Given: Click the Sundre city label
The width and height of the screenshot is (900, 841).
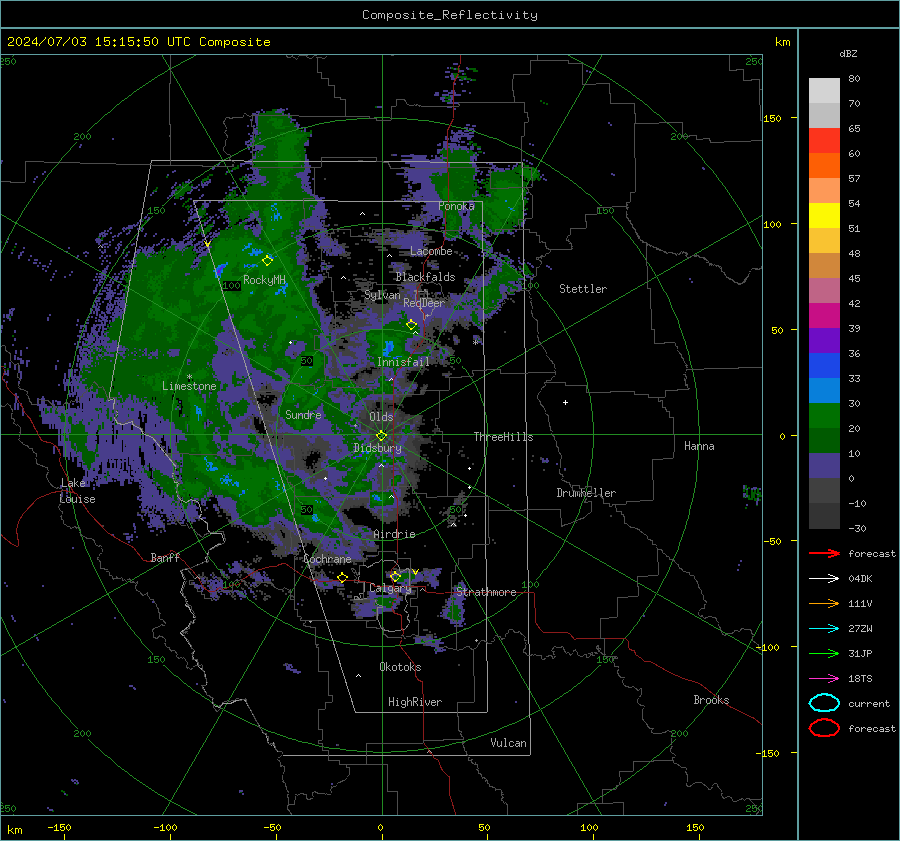Looking at the screenshot, I should [x=303, y=414].
